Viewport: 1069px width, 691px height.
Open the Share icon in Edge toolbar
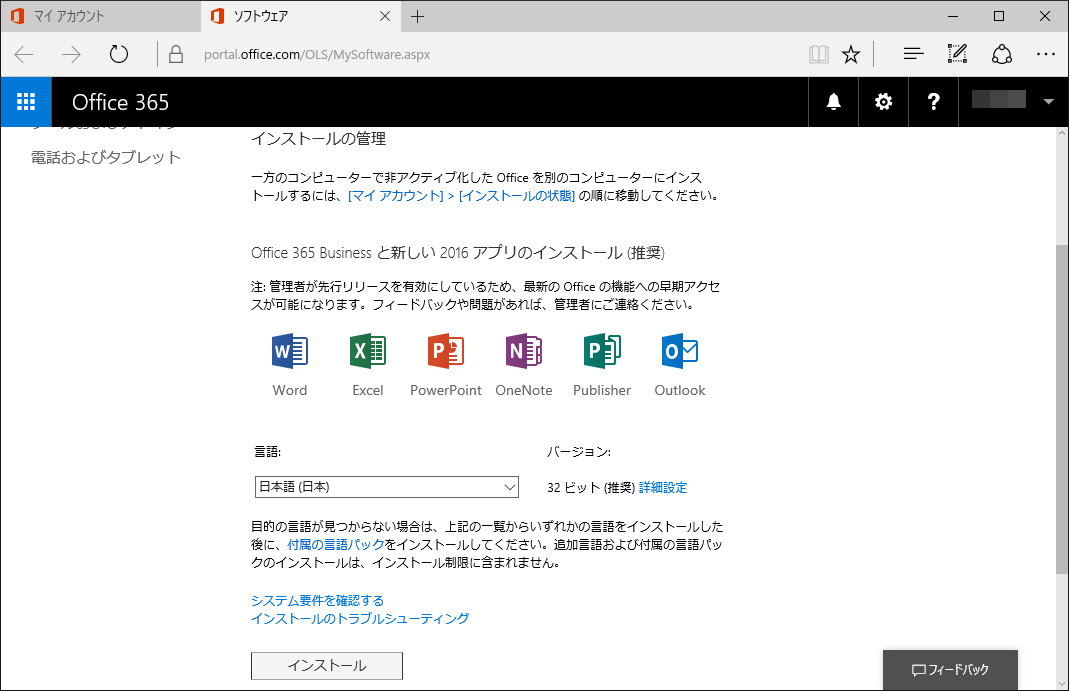coord(1002,54)
